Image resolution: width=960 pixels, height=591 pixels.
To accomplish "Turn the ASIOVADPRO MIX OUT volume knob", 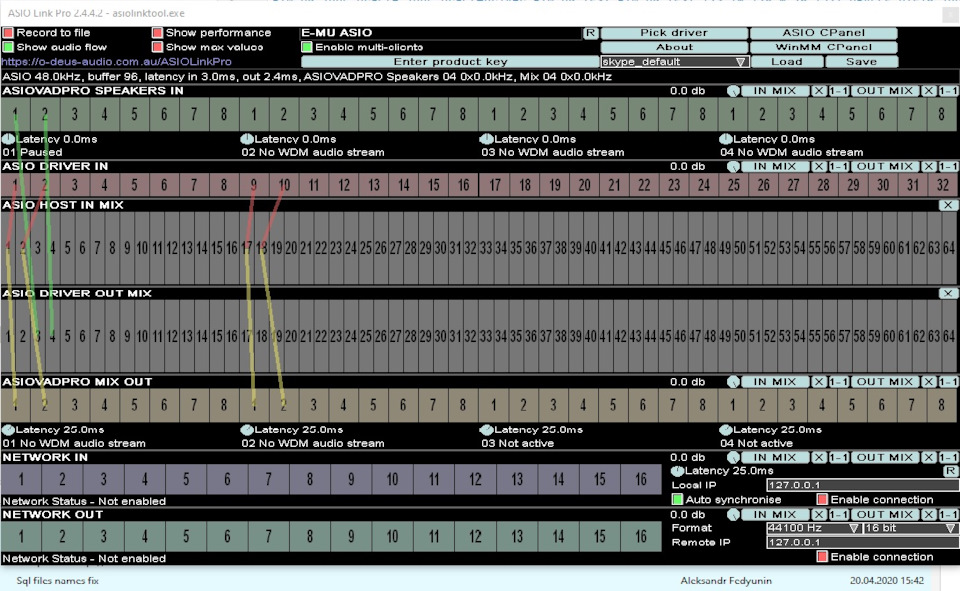I will coord(733,382).
